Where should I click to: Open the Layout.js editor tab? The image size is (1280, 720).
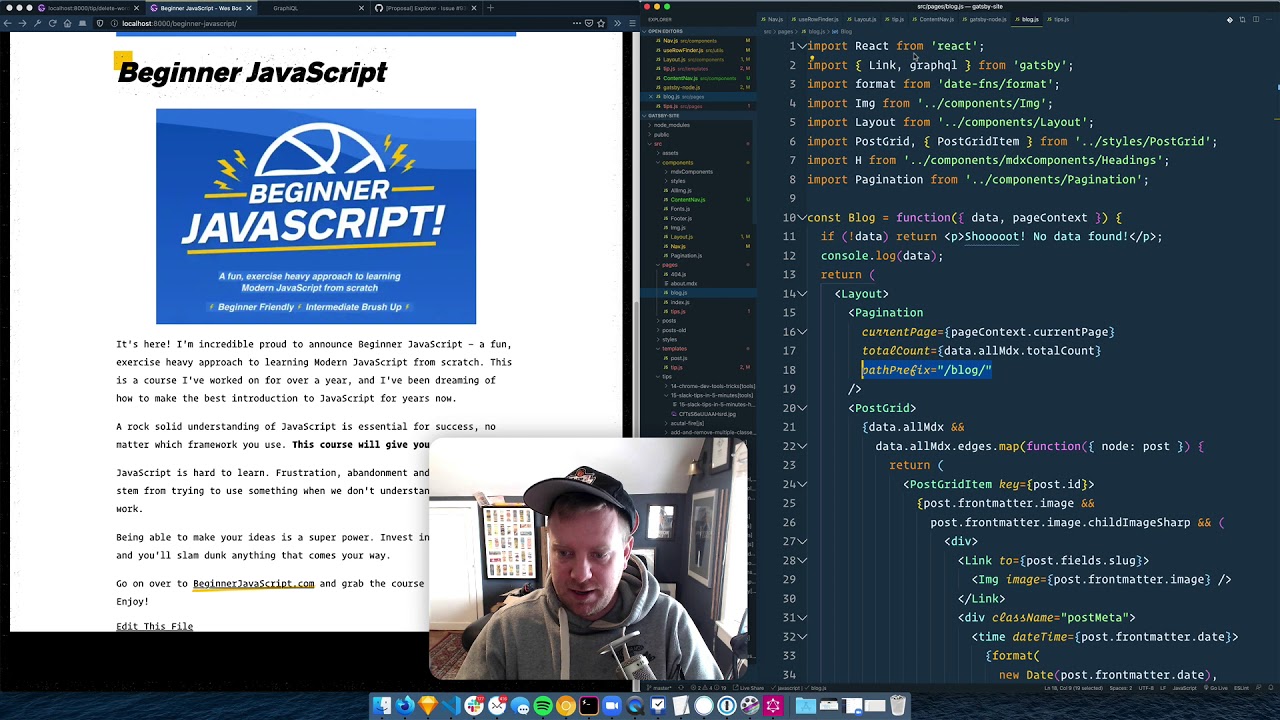(862, 19)
